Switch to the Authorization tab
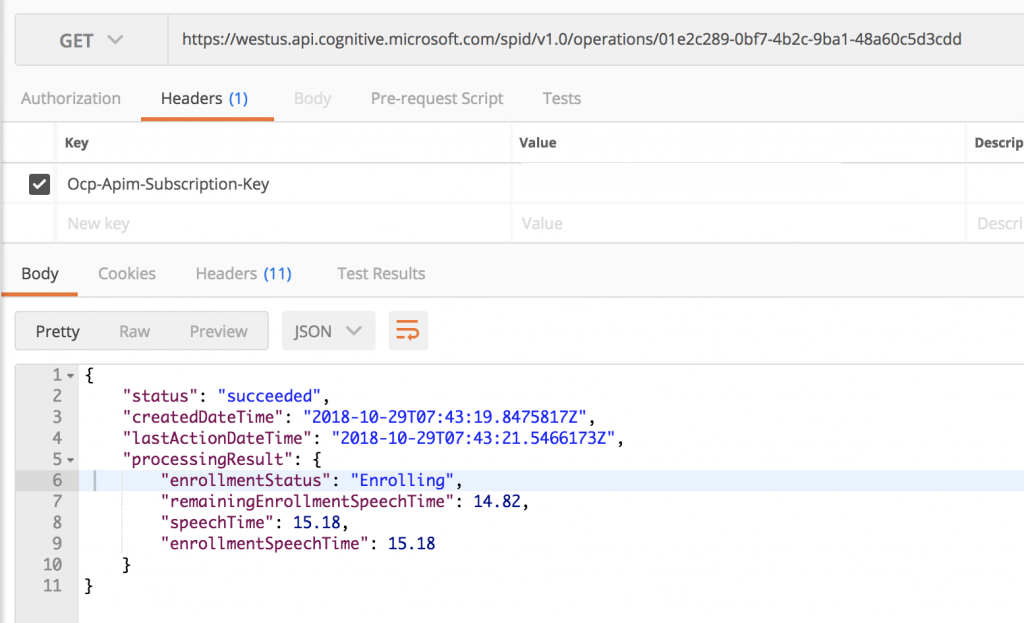This screenshot has height=623, width=1024. click(70, 98)
